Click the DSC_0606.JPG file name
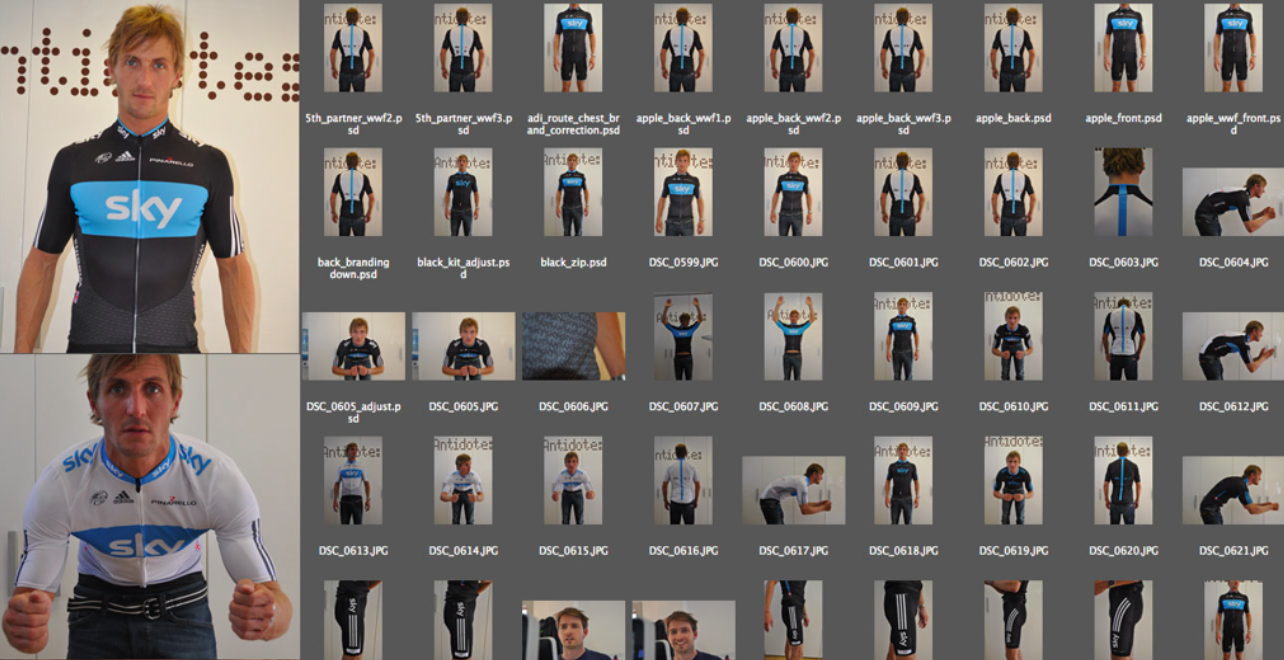1284x660 pixels. (x=573, y=406)
